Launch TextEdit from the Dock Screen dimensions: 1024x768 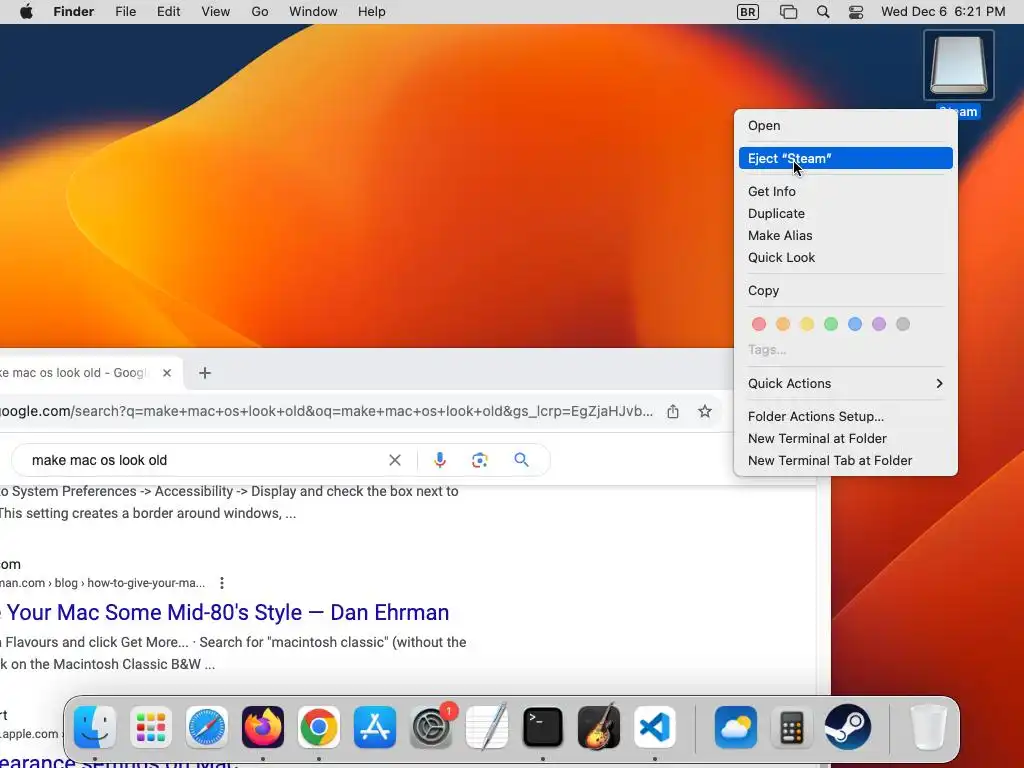pos(487,727)
